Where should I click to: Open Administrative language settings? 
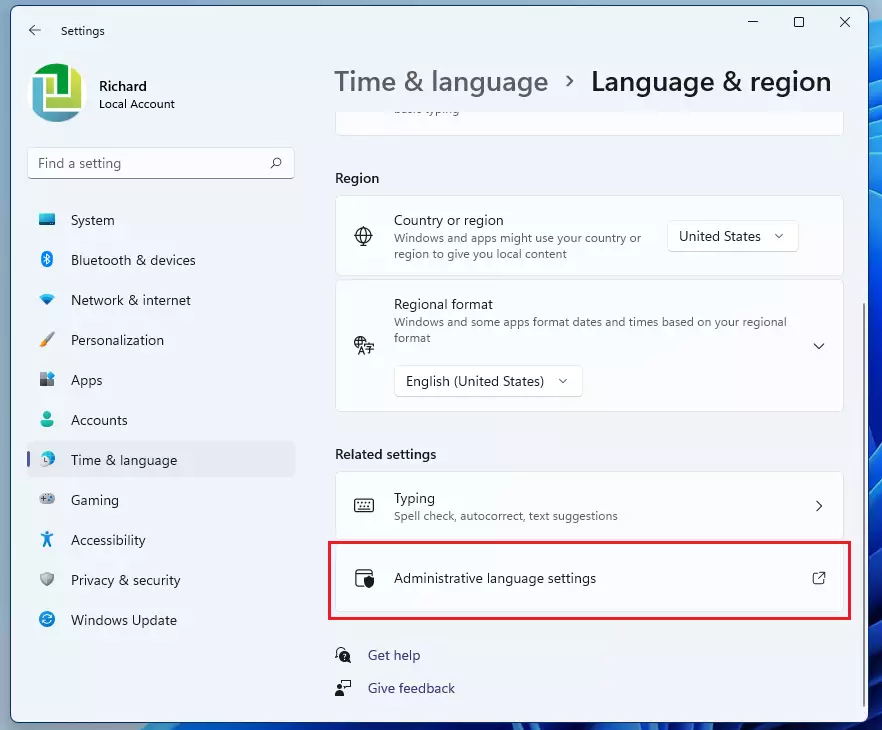[589, 578]
